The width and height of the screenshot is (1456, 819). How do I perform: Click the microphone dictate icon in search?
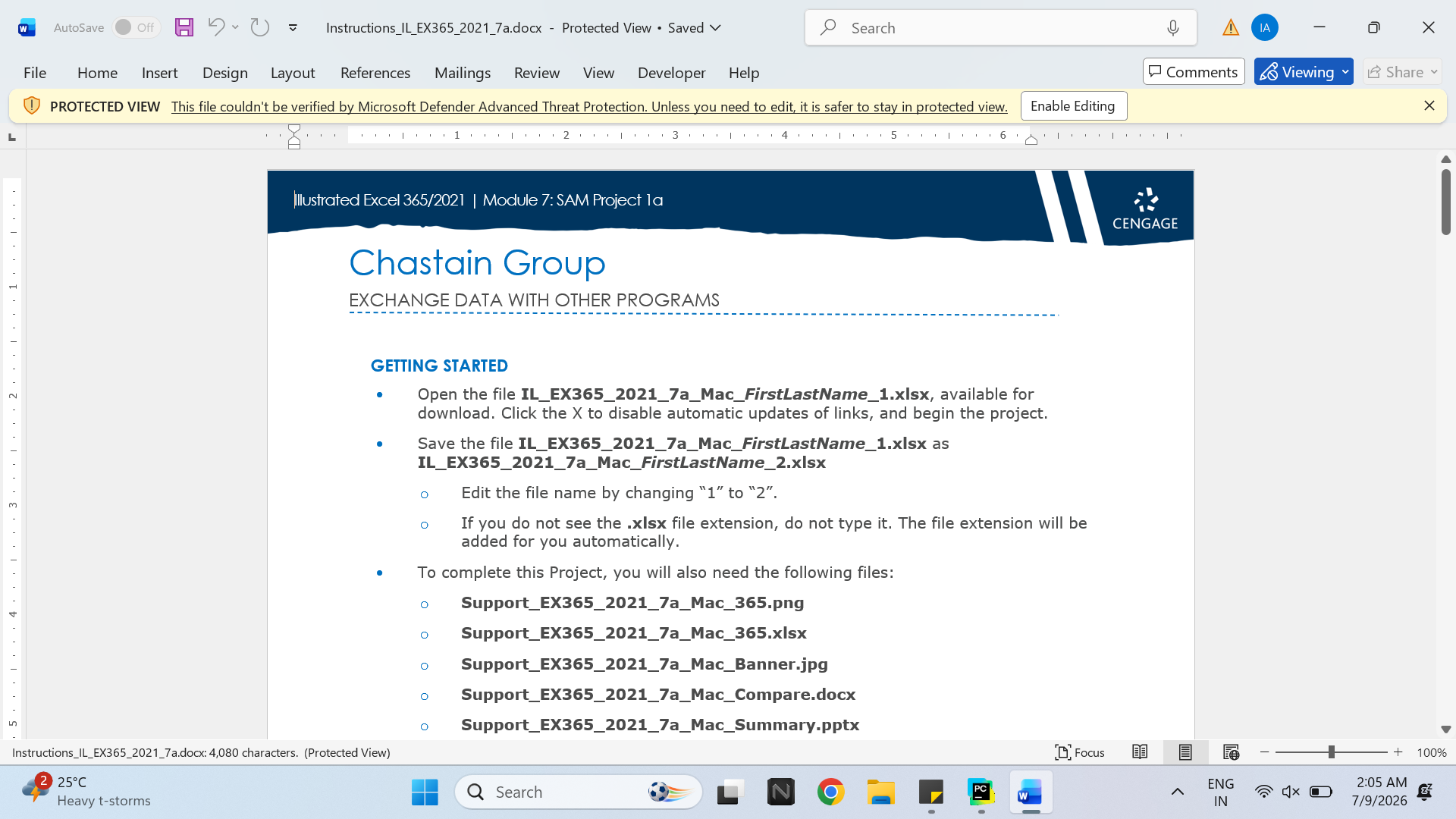[x=1173, y=28]
